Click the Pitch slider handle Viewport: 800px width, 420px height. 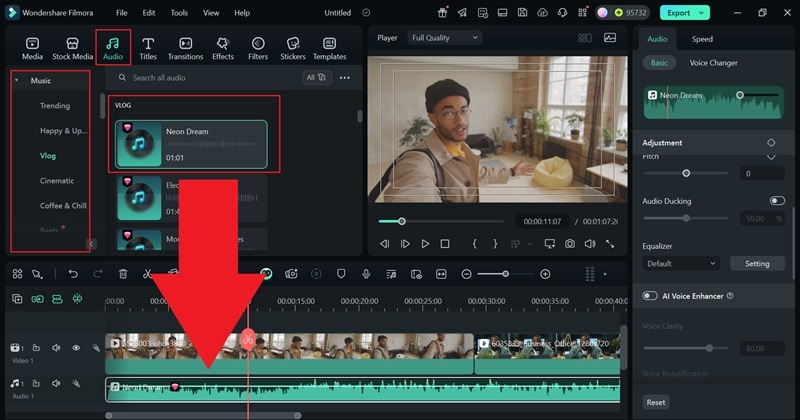click(x=686, y=173)
